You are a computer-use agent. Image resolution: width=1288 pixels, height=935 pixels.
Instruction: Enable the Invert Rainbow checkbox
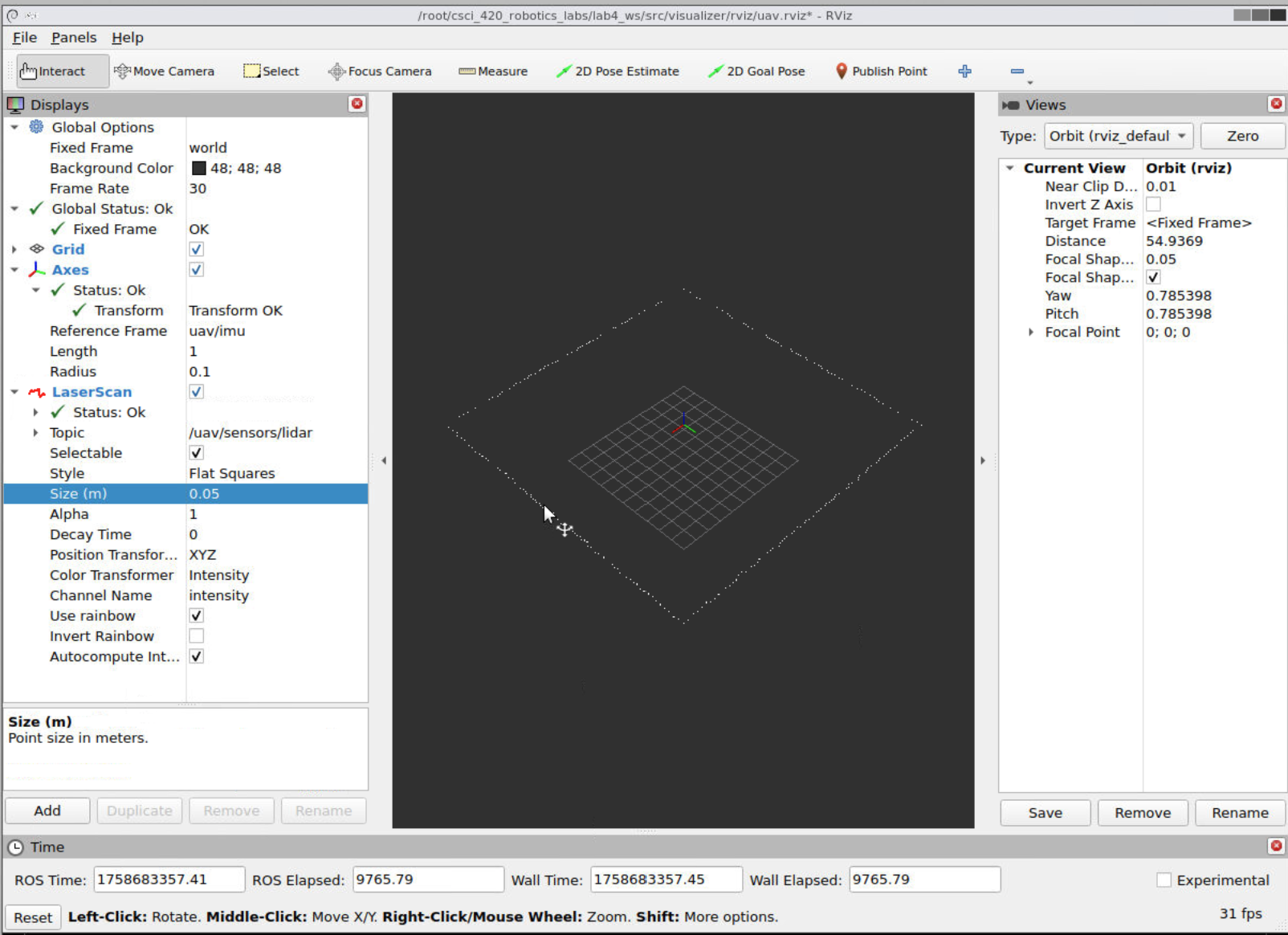pos(197,636)
